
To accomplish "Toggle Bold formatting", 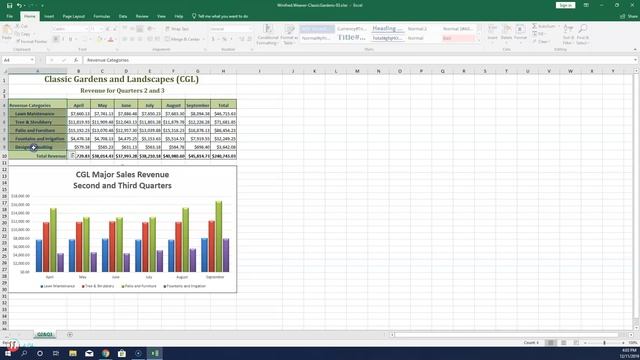I will point(56,39).
